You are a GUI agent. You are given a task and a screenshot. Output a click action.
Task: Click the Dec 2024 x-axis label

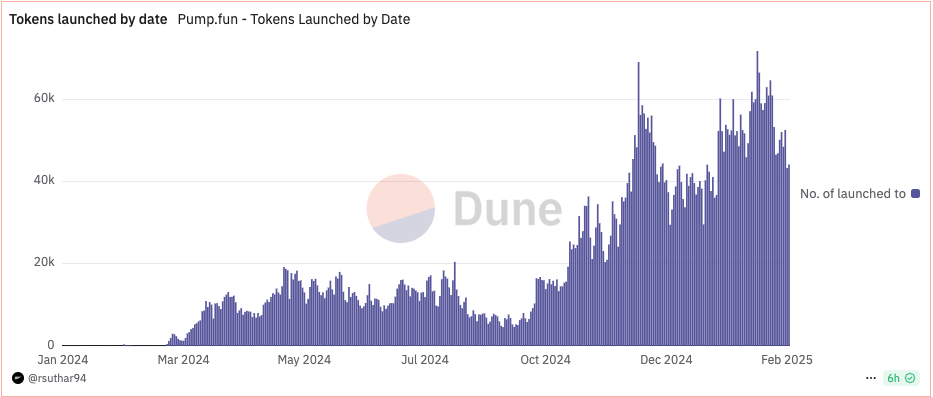[666, 360]
